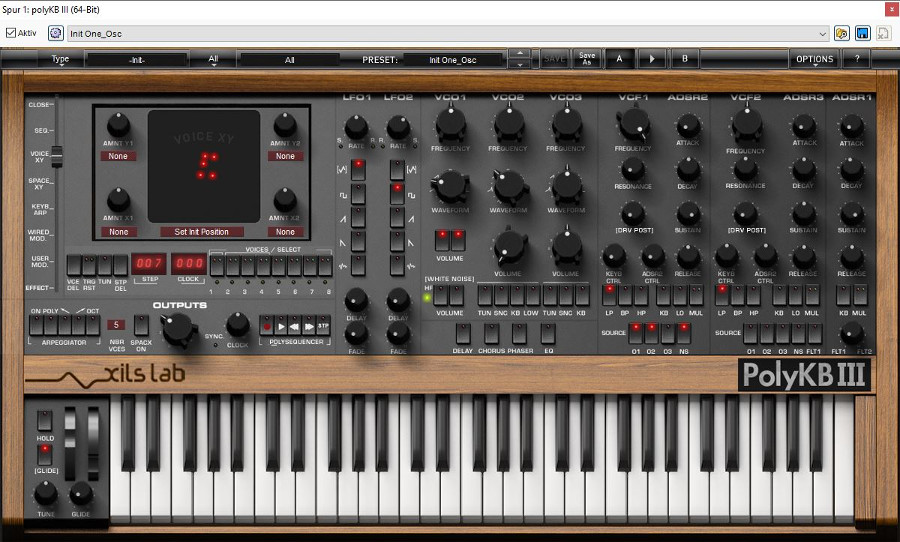
Task: Open the PRESET name field Init One_Osc
Action: coord(453,60)
